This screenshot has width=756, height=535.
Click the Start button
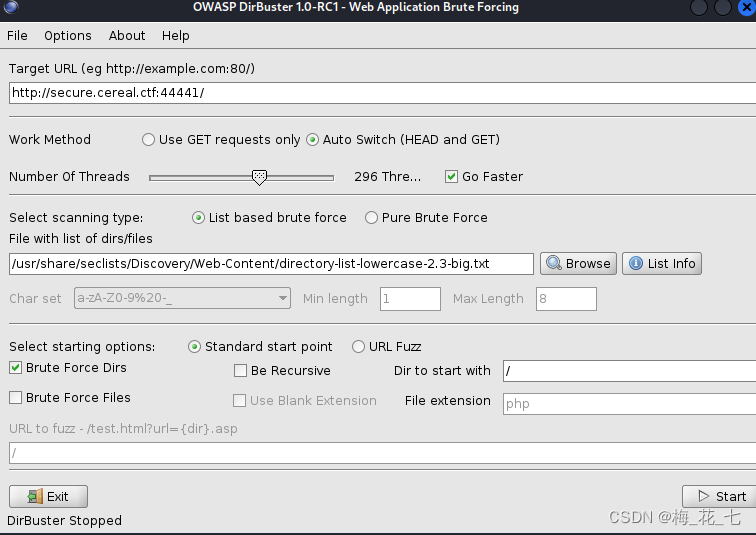coord(720,496)
